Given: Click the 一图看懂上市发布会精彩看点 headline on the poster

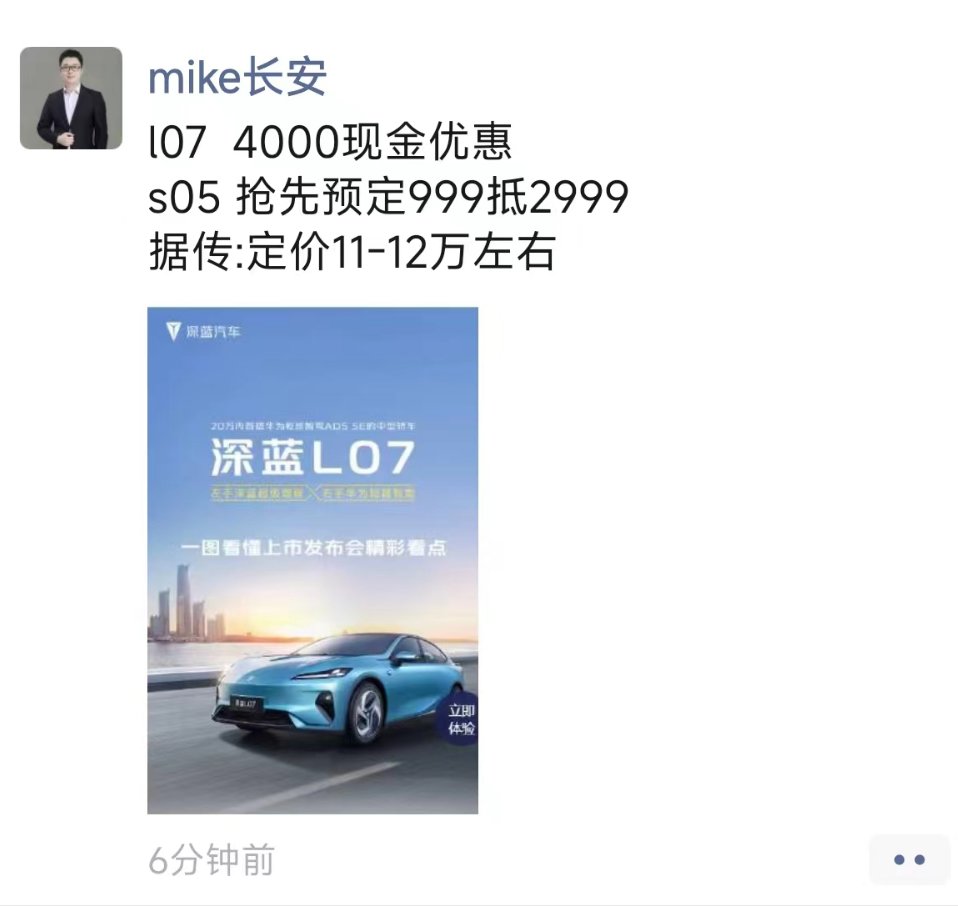Looking at the screenshot, I should (313, 547).
